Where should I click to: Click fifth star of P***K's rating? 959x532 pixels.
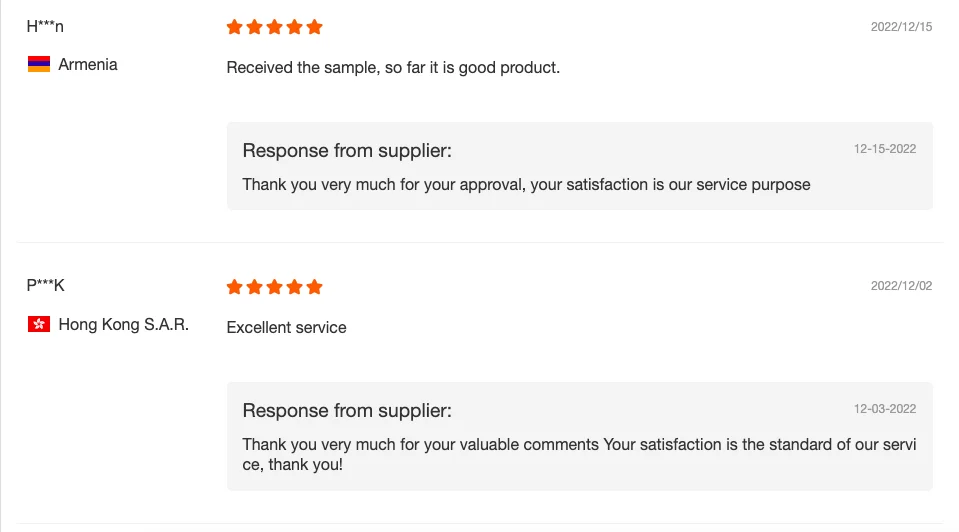point(315,287)
